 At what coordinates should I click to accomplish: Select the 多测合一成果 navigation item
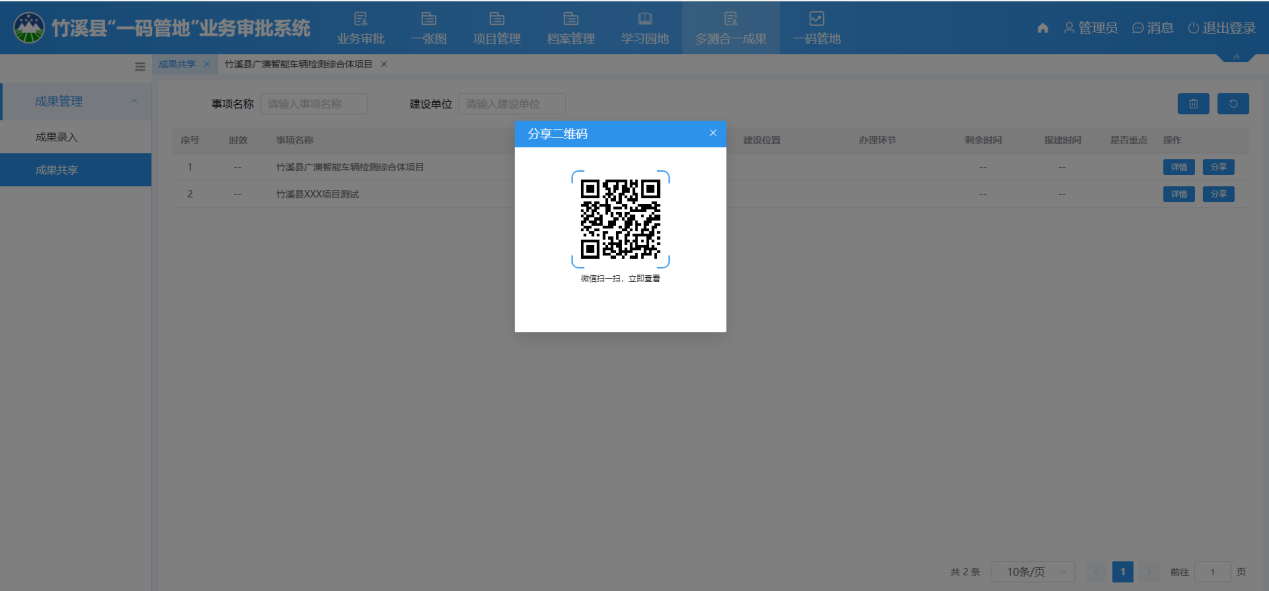(x=731, y=28)
